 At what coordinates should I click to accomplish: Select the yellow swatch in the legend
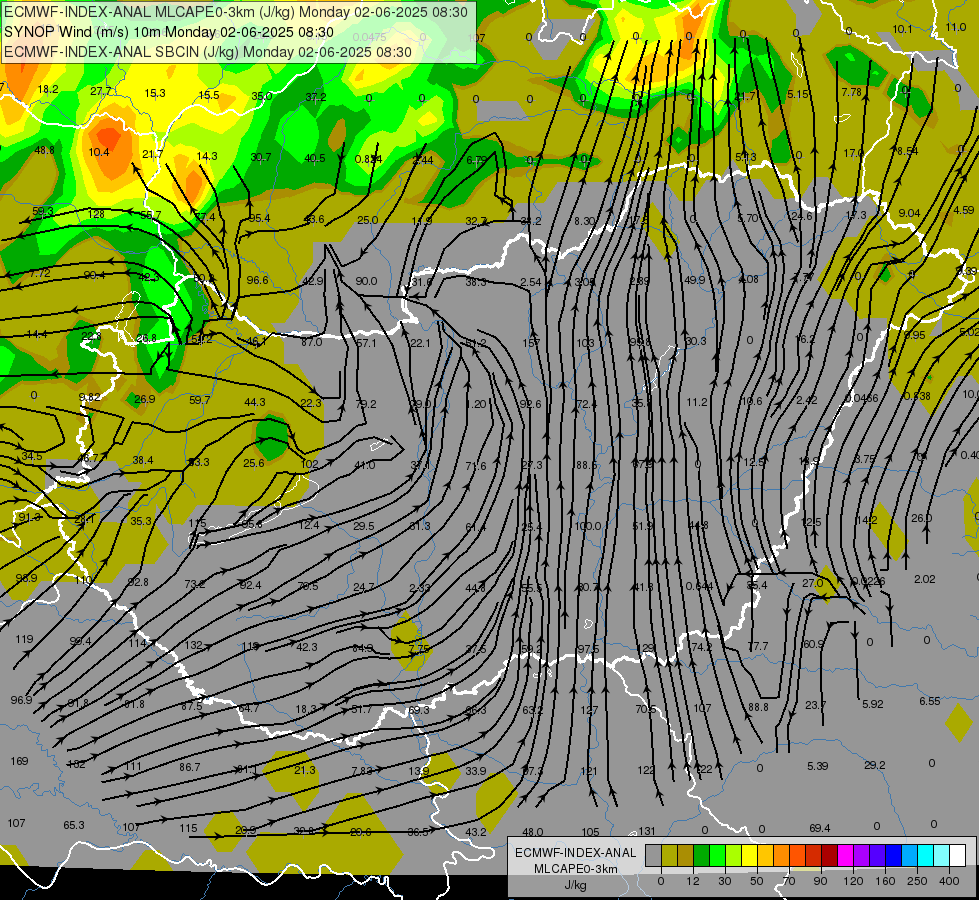pyautogui.click(x=749, y=856)
